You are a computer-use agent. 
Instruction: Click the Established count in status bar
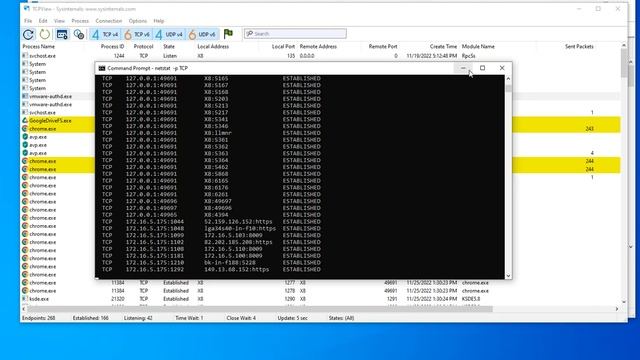91,318
